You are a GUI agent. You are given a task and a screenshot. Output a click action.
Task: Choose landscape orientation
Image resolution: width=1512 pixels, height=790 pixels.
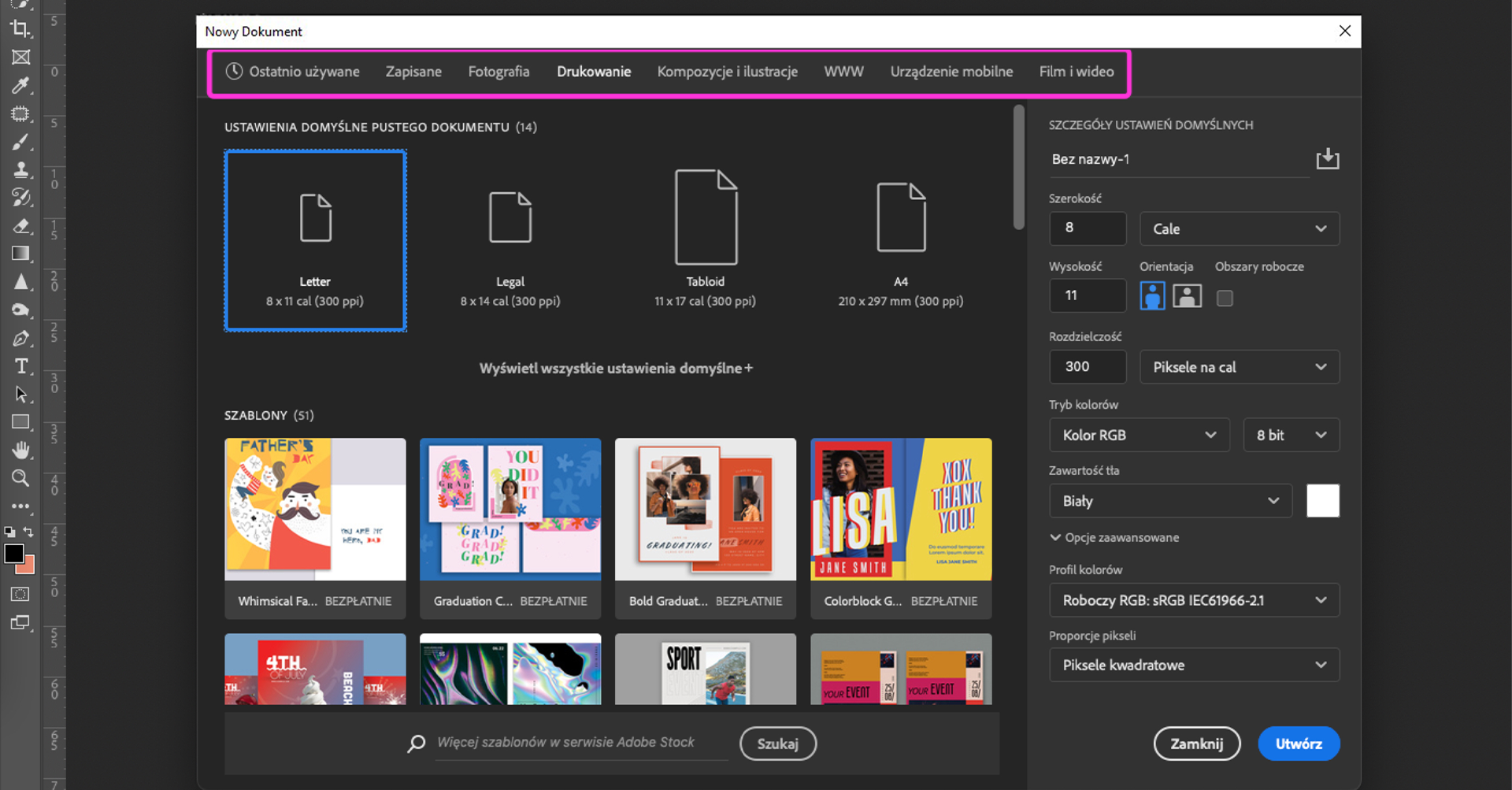pos(1187,296)
